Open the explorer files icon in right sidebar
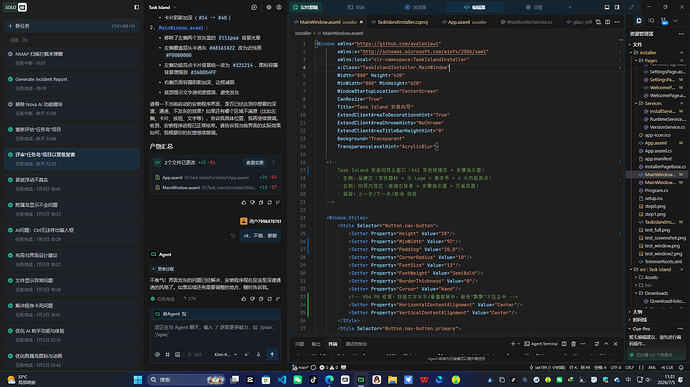 (639, 20)
